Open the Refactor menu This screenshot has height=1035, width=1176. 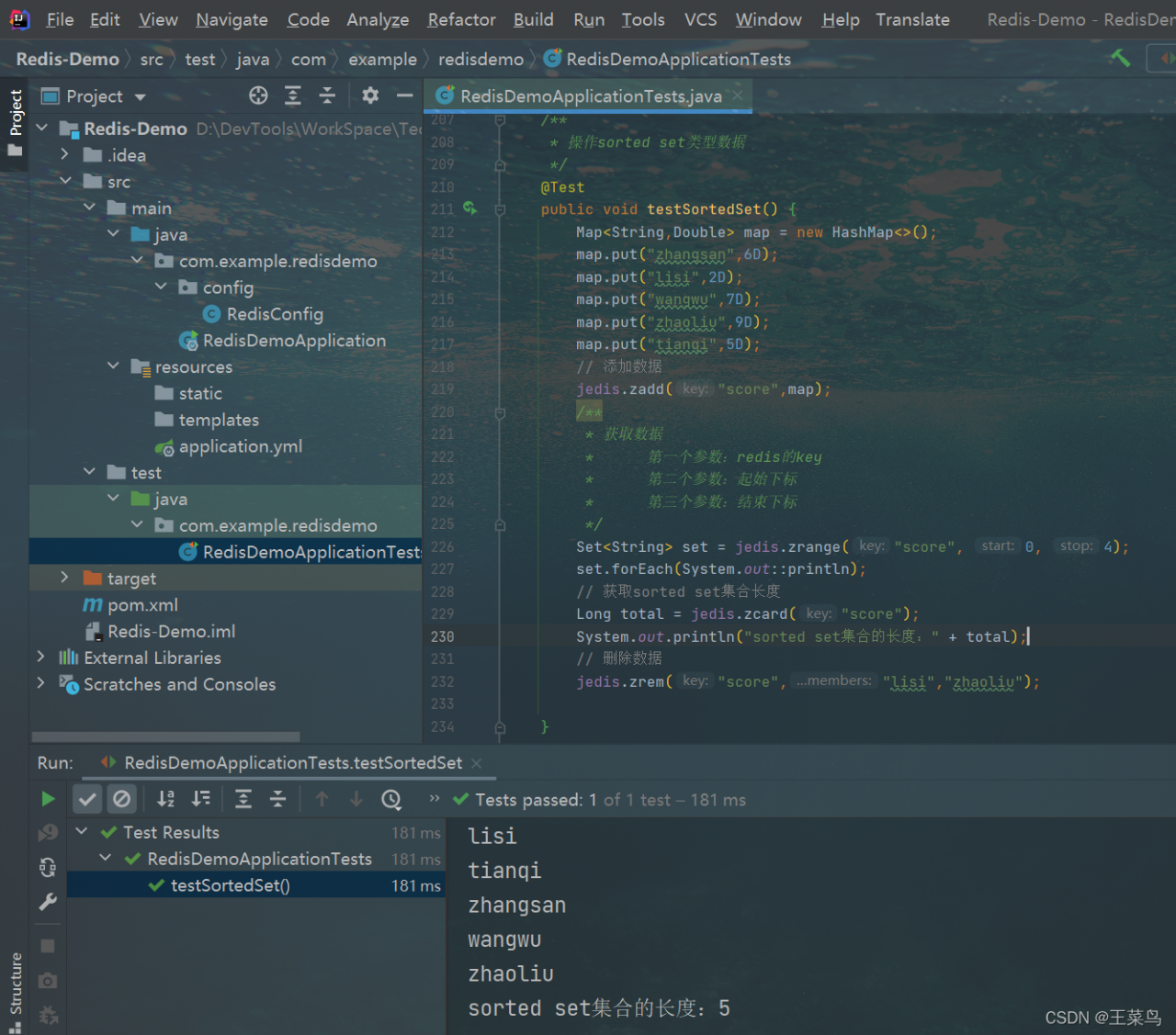pyautogui.click(x=461, y=19)
